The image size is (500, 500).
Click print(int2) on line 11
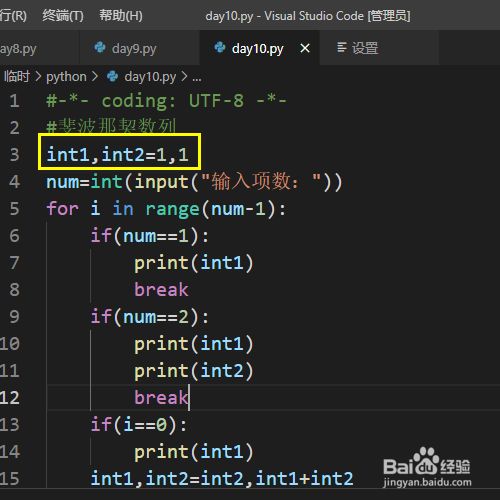click(x=194, y=371)
